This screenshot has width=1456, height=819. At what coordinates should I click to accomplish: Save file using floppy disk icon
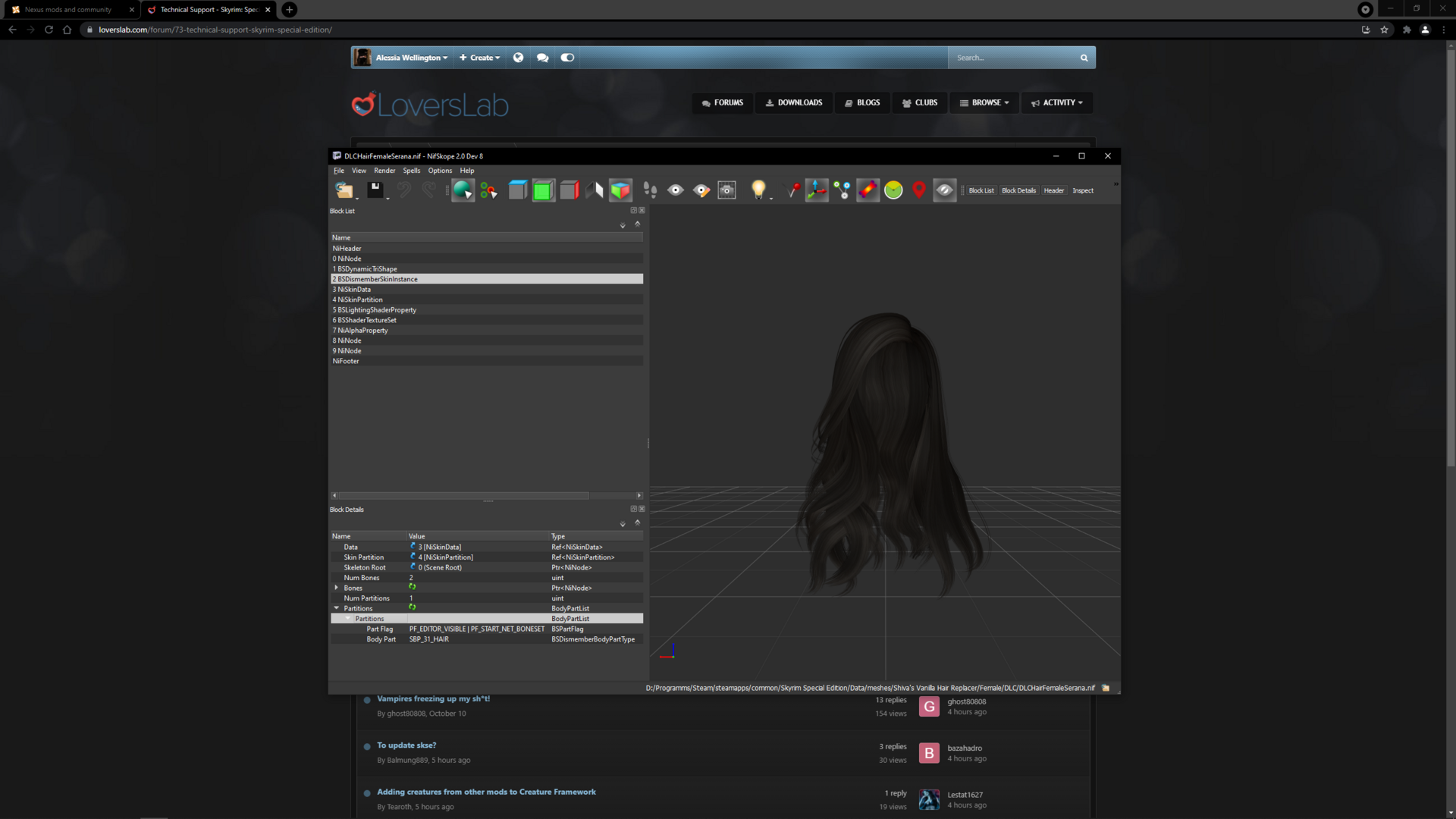(375, 190)
